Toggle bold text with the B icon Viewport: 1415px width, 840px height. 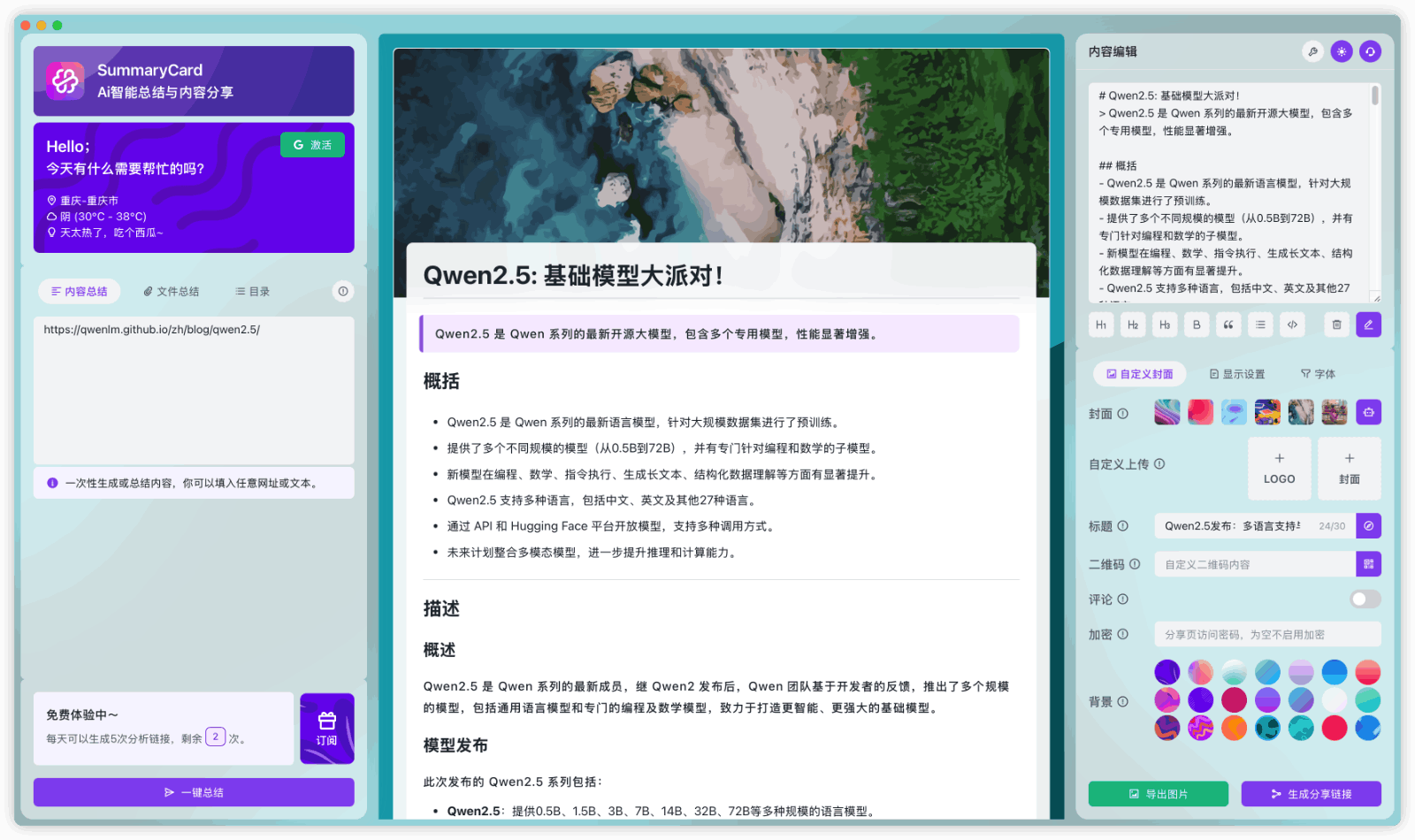tap(1197, 325)
